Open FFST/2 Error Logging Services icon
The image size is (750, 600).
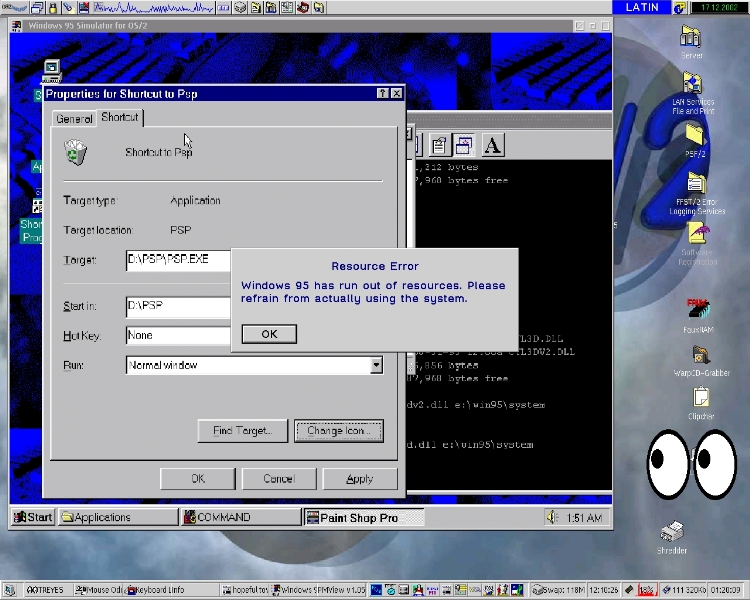[x=697, y=194]
